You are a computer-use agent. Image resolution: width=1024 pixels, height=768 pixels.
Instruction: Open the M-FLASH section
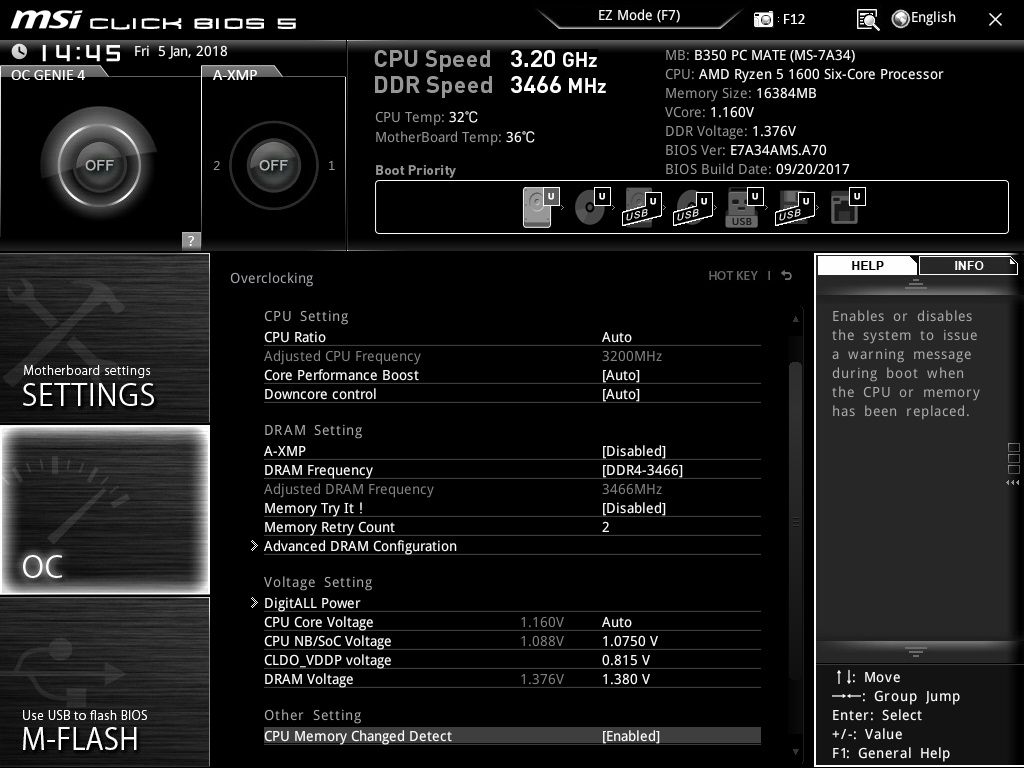[x=104, y=681]
